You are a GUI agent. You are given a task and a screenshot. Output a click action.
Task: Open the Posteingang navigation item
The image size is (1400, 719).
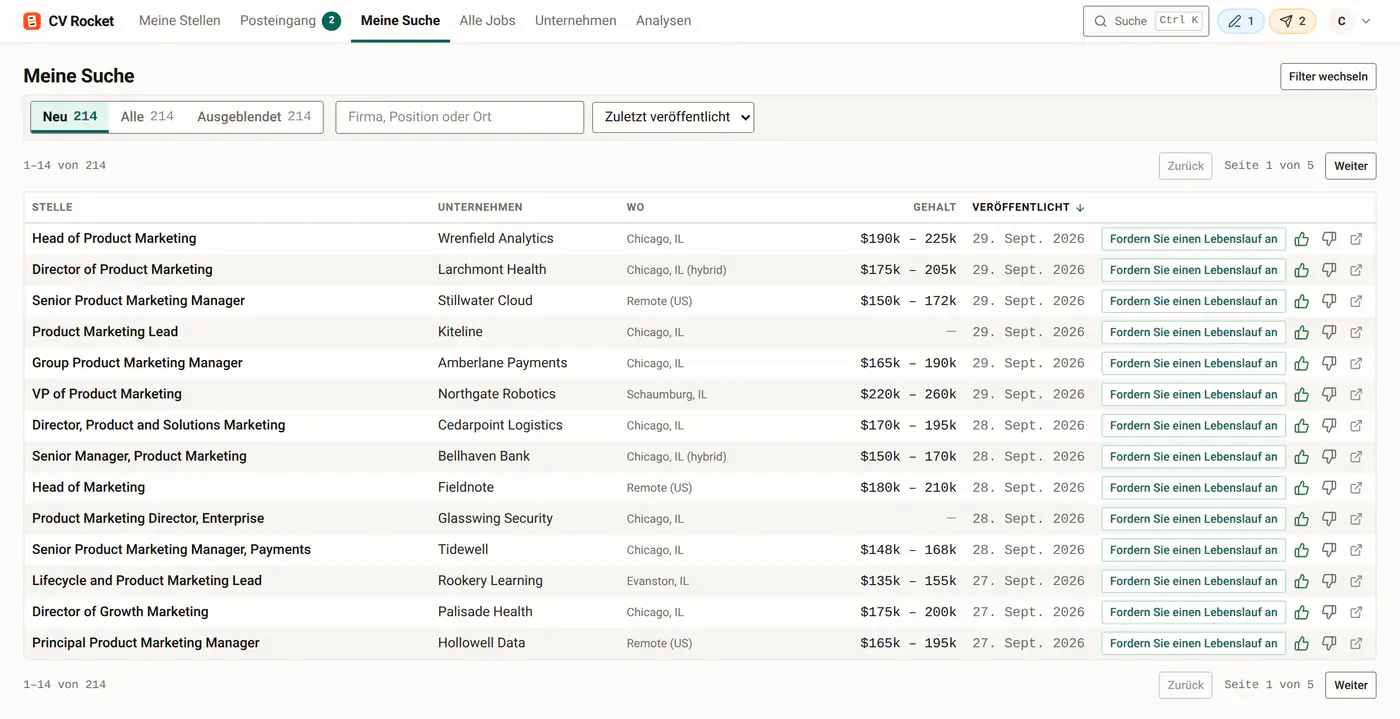pos(290,20)
